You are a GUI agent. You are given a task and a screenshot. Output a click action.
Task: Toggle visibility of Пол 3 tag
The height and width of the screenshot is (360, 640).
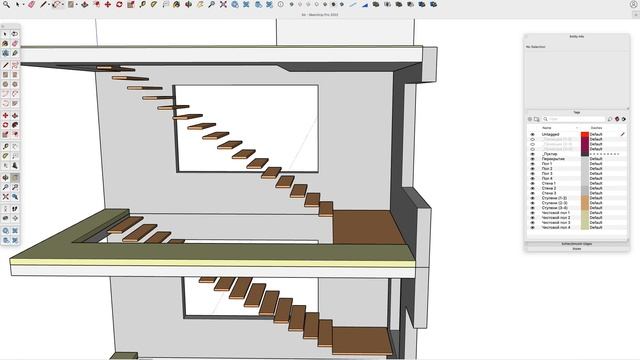(x=532, y=173)
